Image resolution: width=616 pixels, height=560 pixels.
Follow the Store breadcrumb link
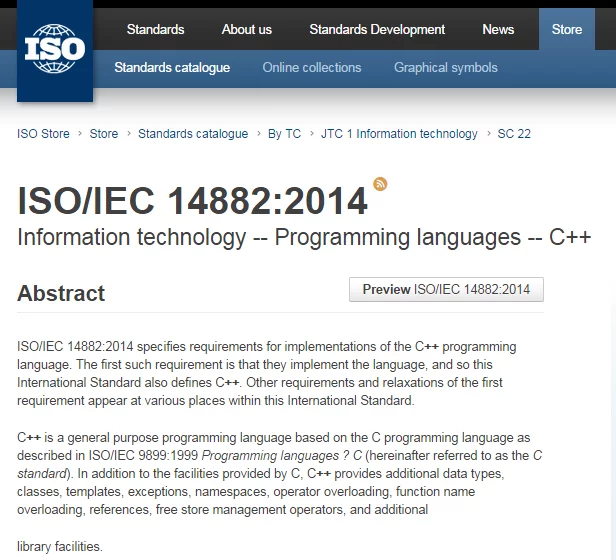click(104, 134)
